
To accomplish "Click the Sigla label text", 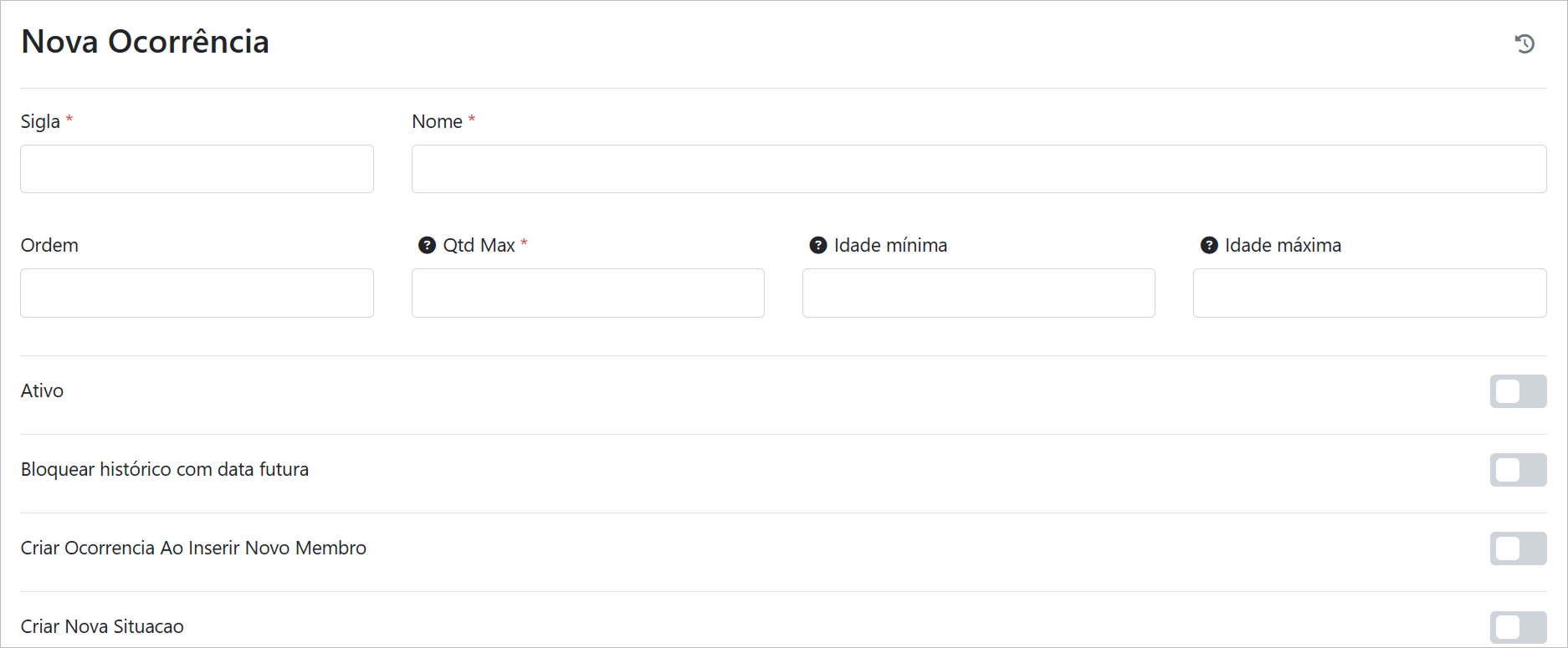I will click(x=40, y=122).
